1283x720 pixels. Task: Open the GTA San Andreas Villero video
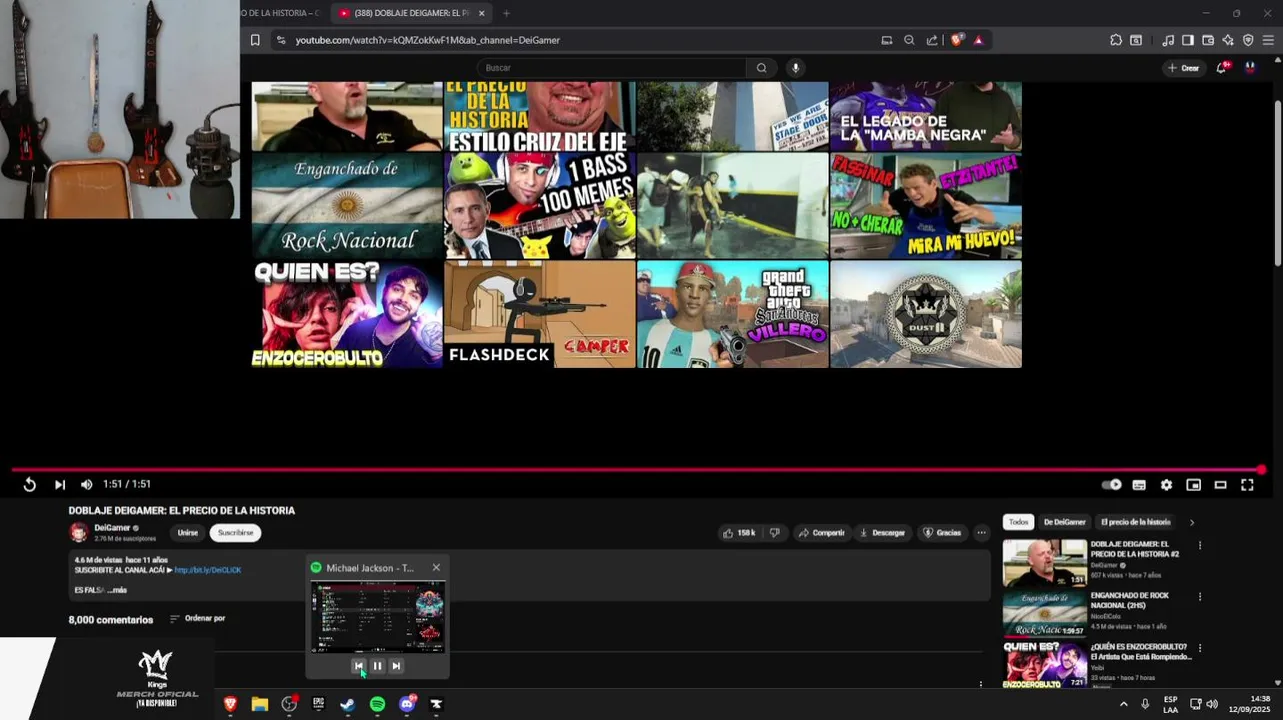733,314
